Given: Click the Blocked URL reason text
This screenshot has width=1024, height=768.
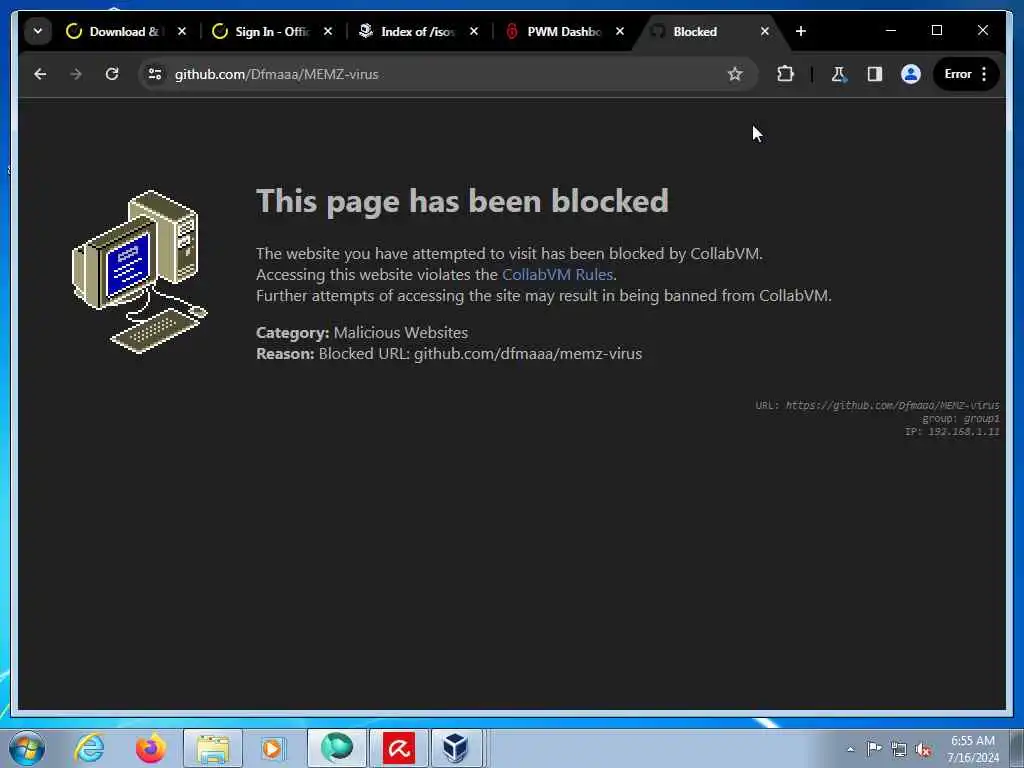Looking at the screenshot, I should 449,353.
